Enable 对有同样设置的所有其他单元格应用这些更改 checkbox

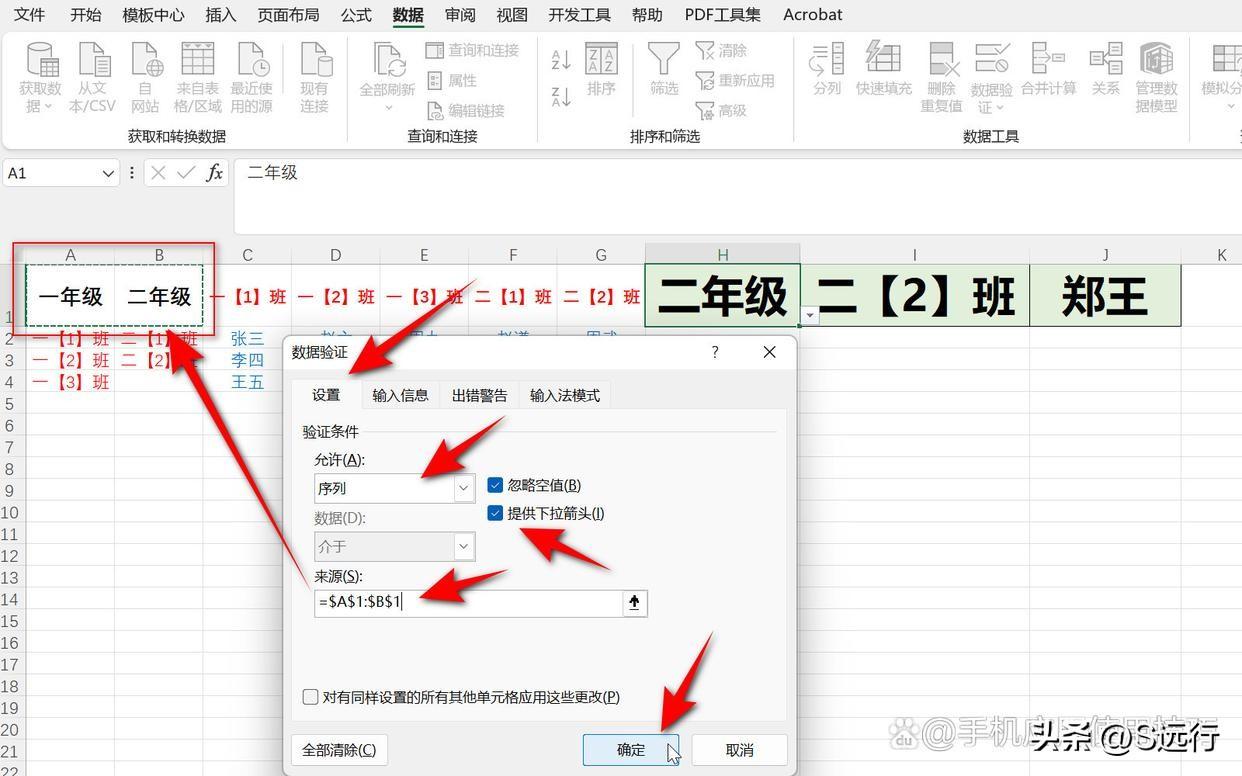[x=311, y=697]
